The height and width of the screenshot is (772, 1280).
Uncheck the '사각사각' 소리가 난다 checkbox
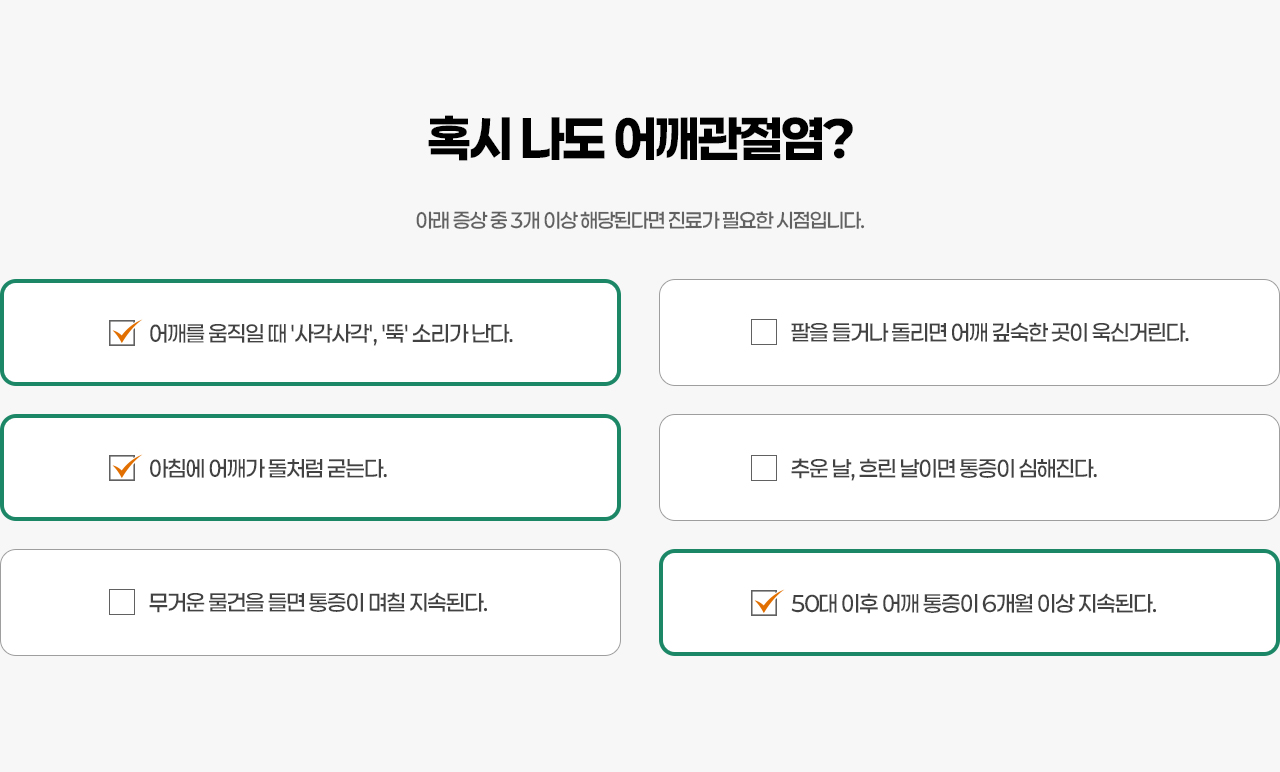pyautogui.click(x=122, y=333)
